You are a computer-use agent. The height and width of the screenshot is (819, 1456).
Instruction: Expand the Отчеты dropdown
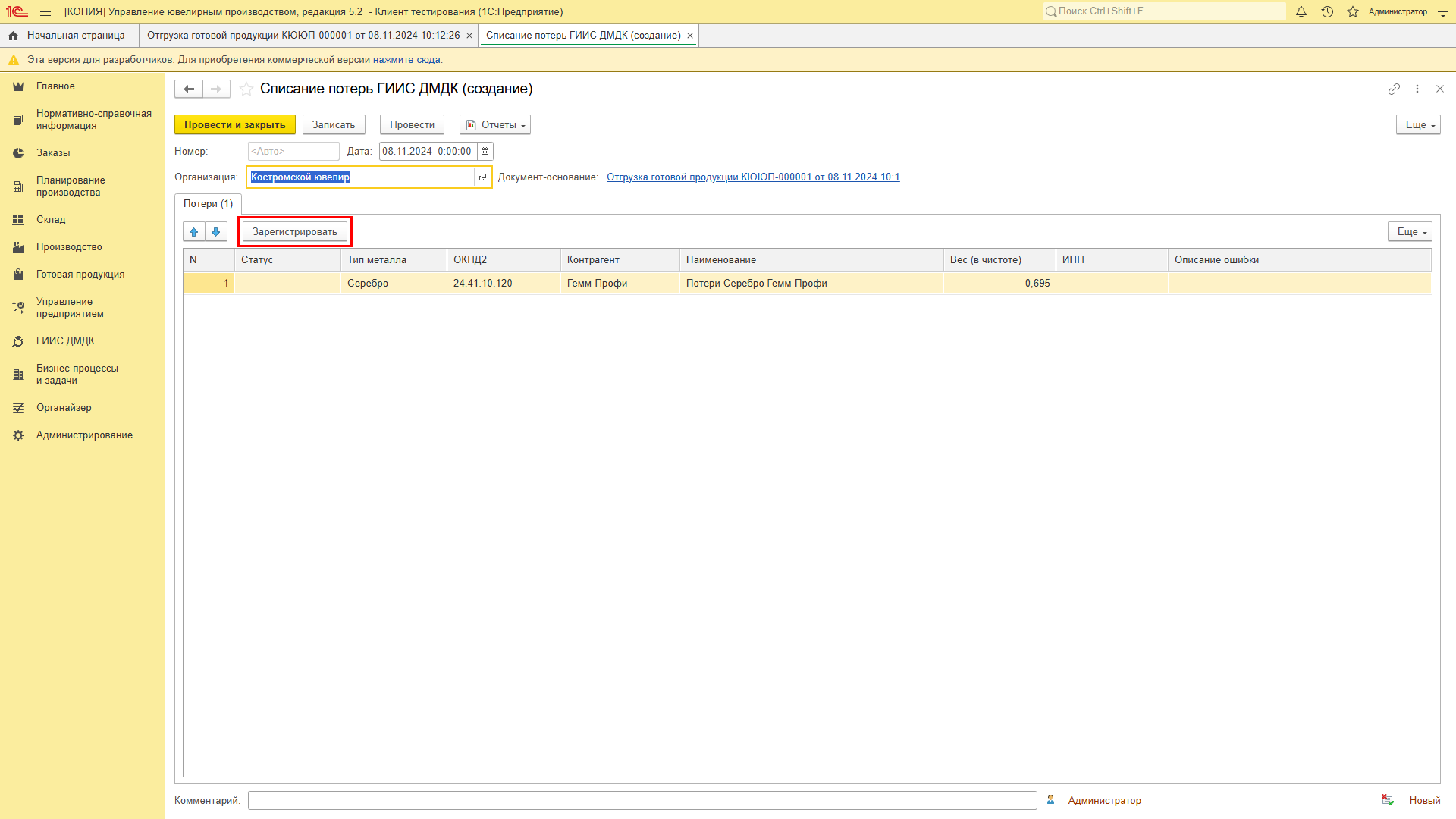click(495, 125)
